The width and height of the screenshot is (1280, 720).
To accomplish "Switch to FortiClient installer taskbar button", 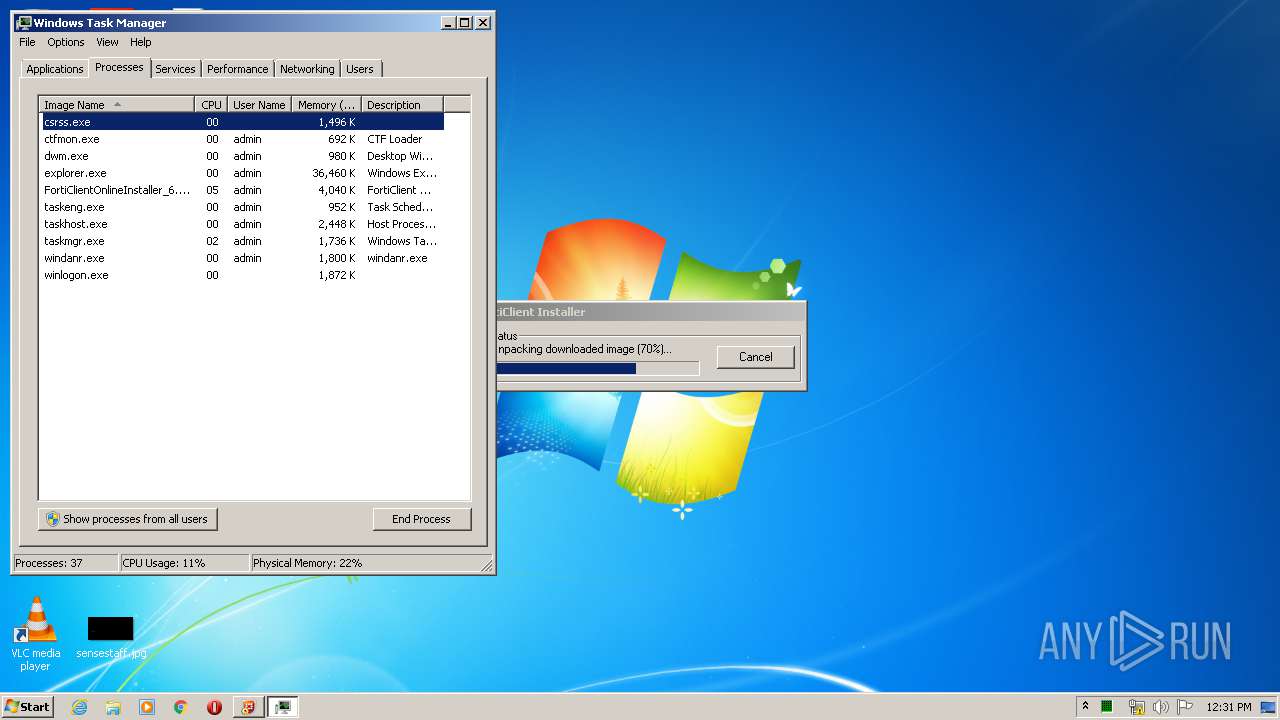I will coord(248,707).
